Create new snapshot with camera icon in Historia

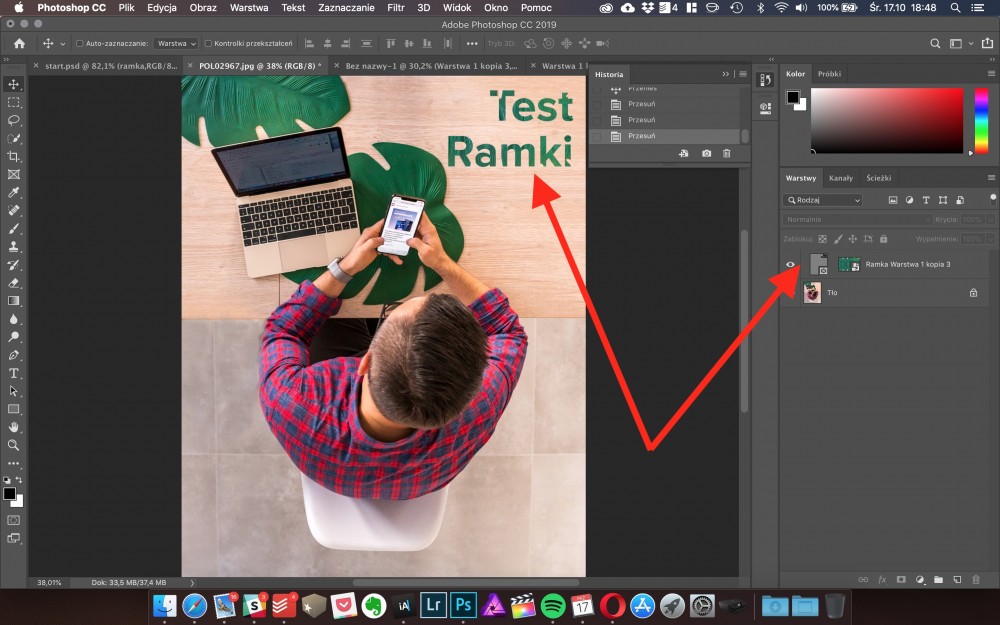coord(706,154)
